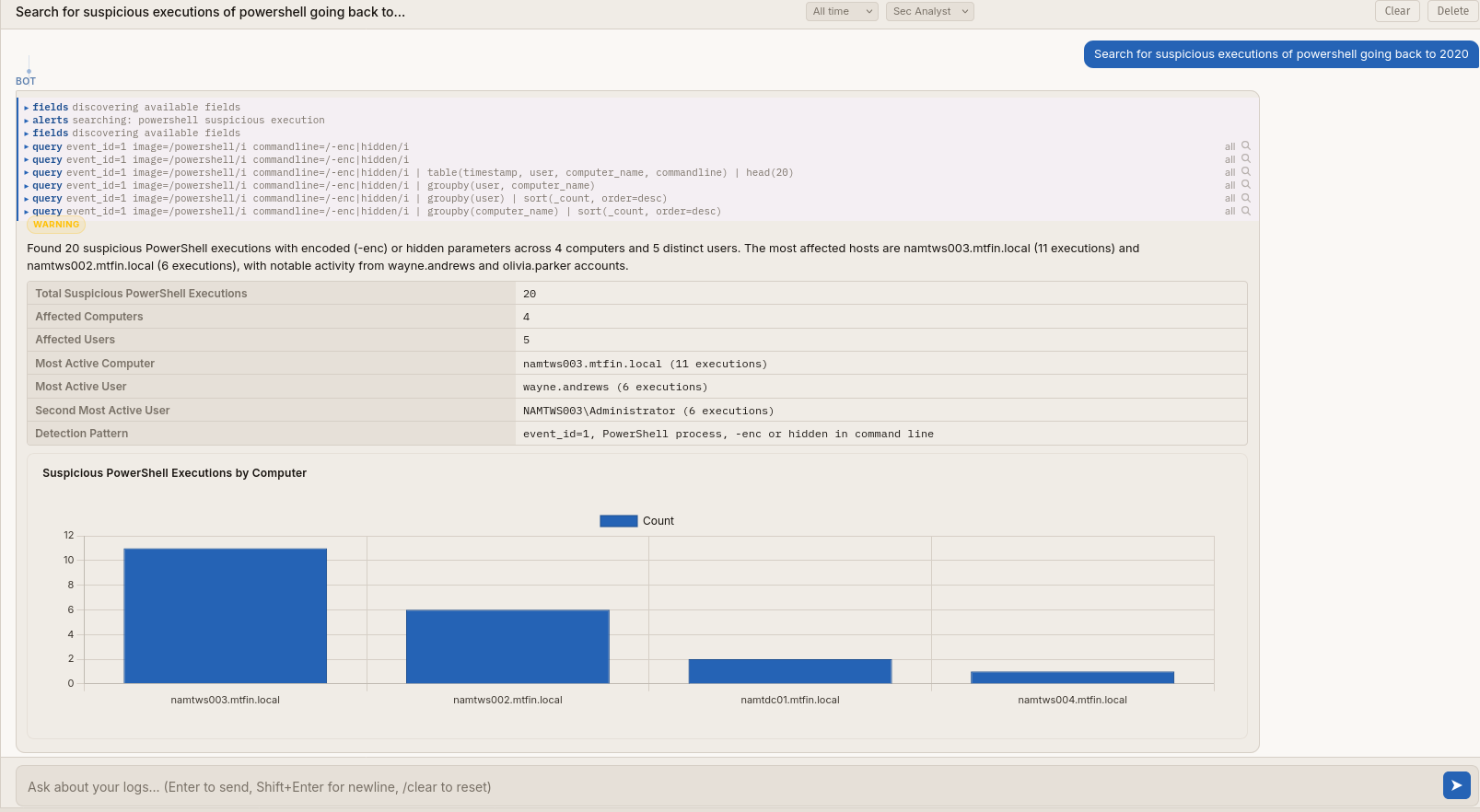Click the namtws003.mtfin.local axis label

[226, 700]
